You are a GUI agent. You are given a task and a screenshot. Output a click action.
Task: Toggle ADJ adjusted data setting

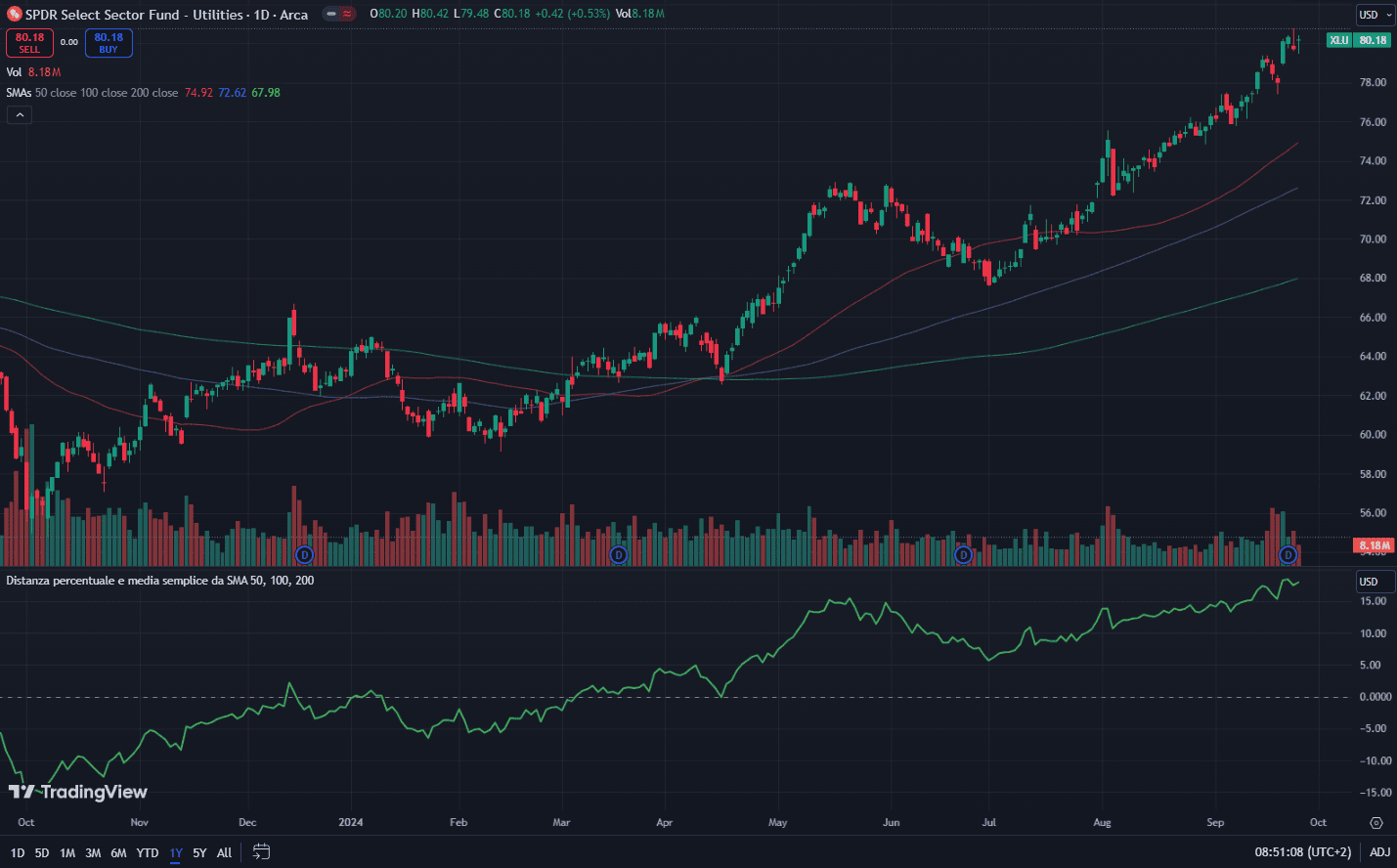1379,852
